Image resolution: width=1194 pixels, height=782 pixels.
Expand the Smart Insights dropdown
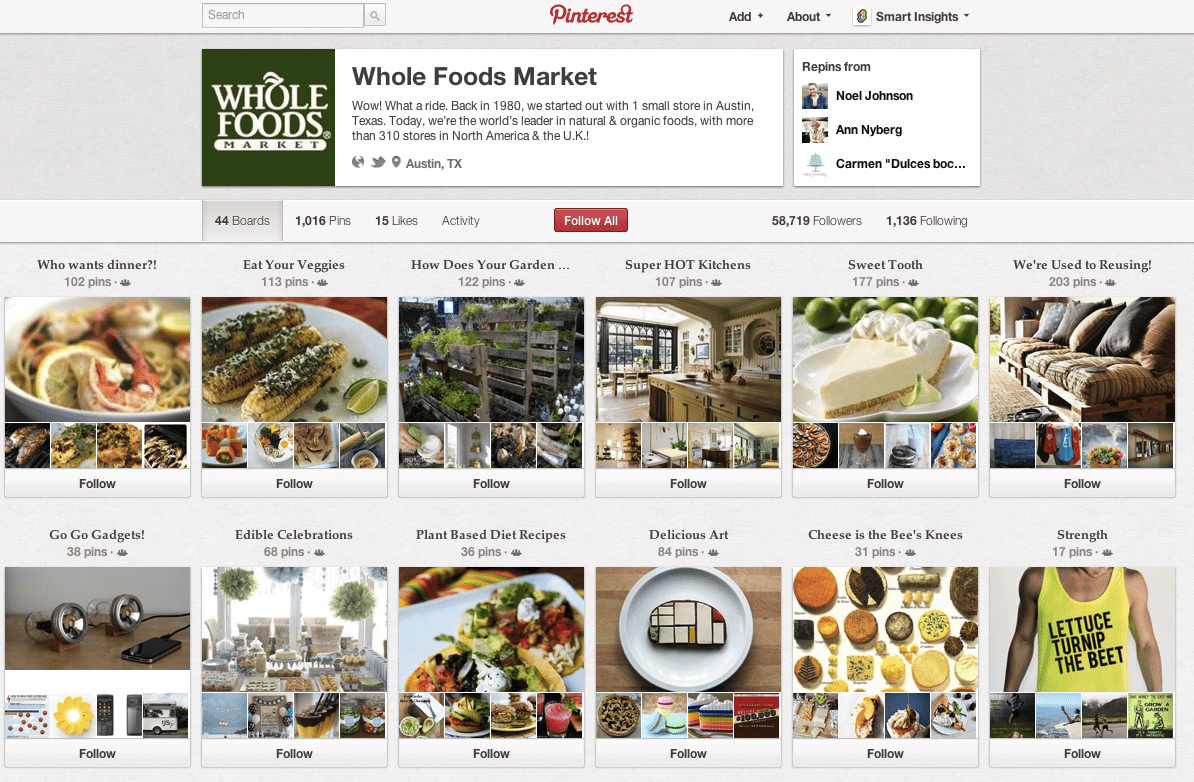[x=922, y=16]
